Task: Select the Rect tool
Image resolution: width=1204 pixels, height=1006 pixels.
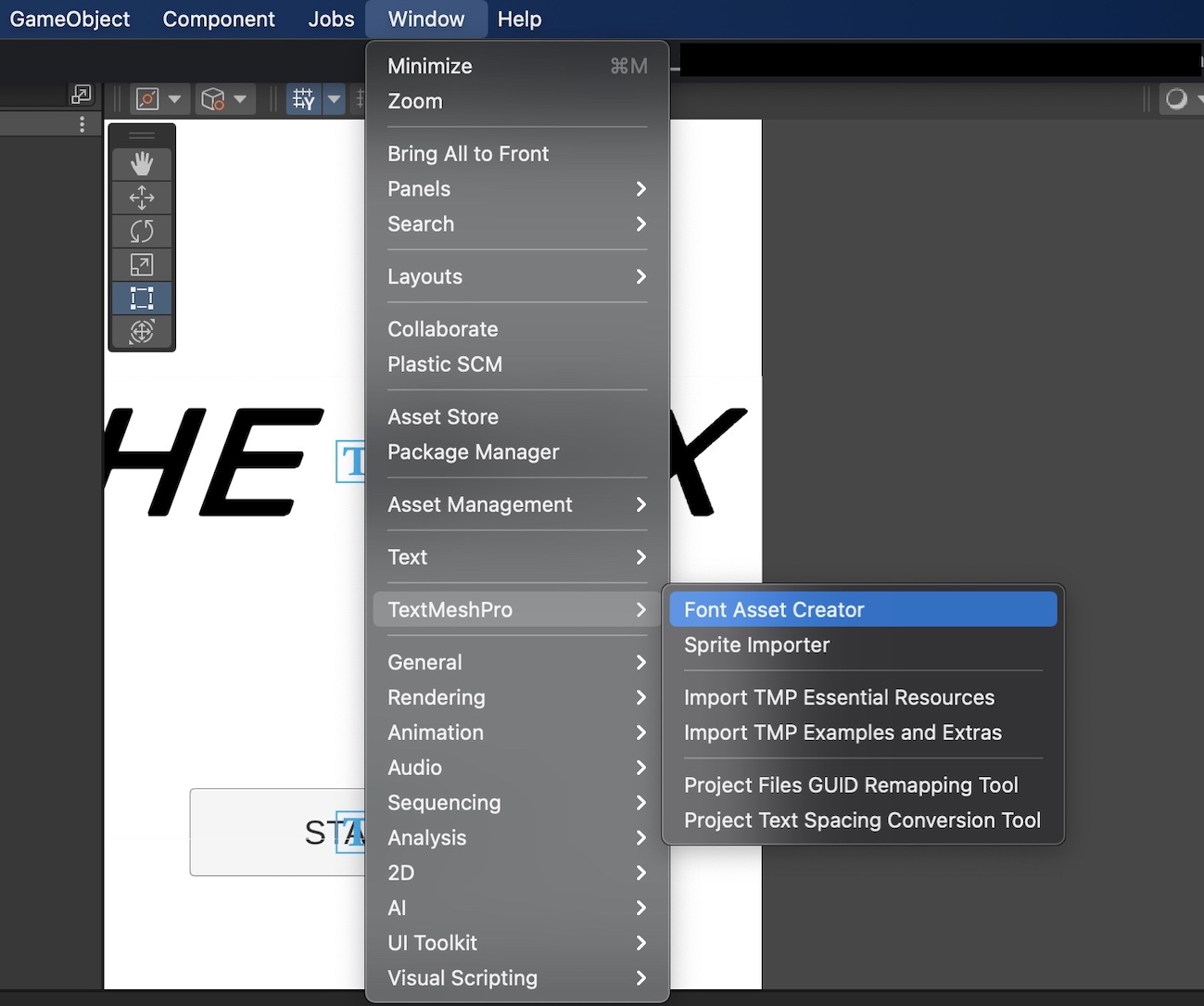Action: (x=142, y=299)
